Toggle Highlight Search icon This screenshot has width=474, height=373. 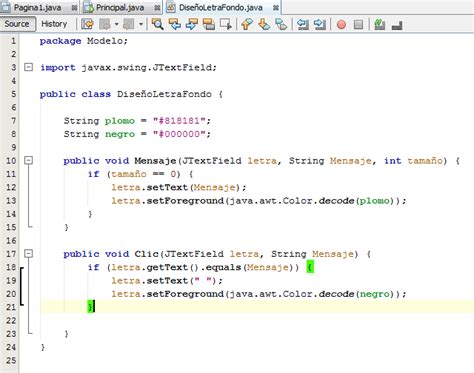(209, 24)
